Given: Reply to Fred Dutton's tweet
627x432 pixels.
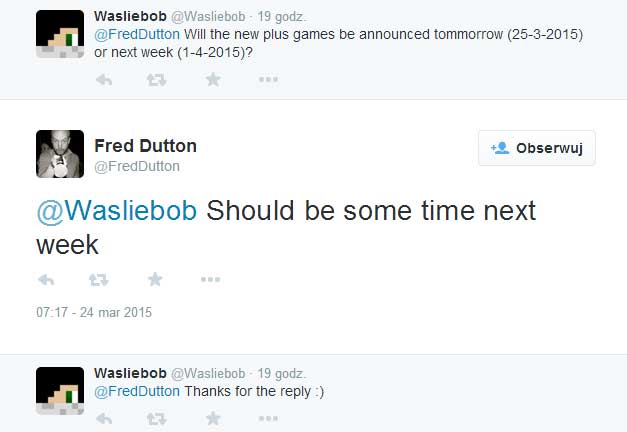Looking at the screenshot, I should click(x=45, y=280).
